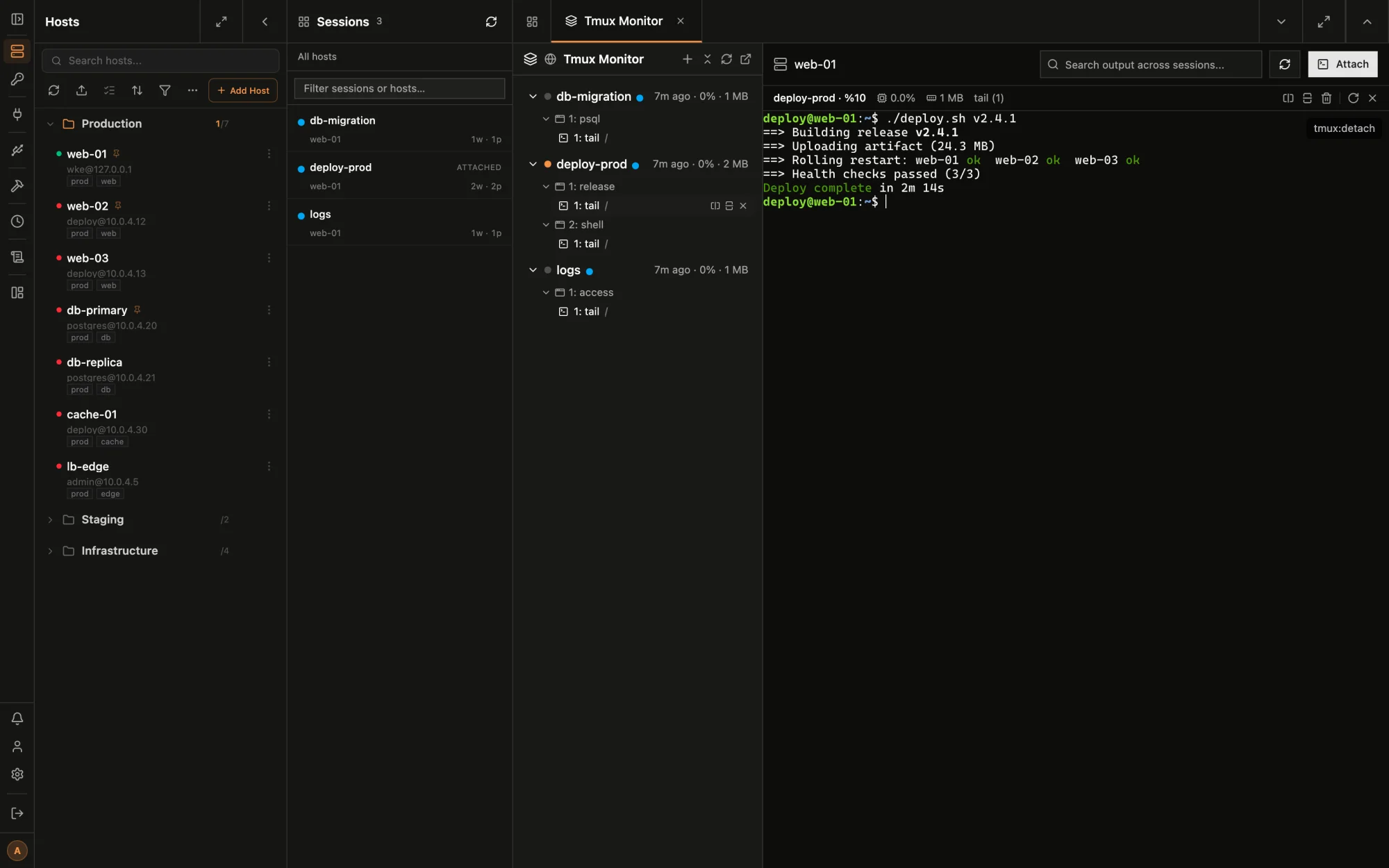Focus the Search hosts field

point(160,61)
